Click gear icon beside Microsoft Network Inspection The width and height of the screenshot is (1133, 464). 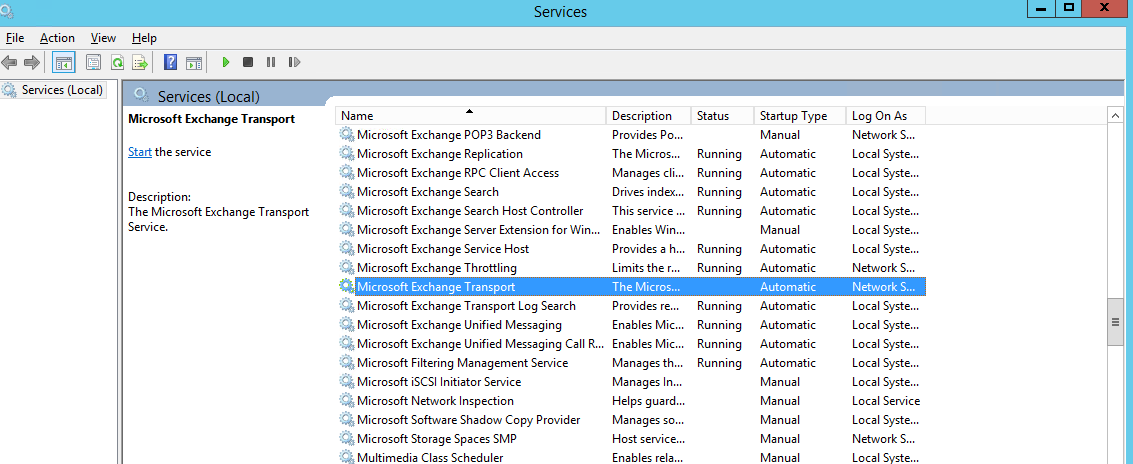pyautogui.click(x=347, y=400)
